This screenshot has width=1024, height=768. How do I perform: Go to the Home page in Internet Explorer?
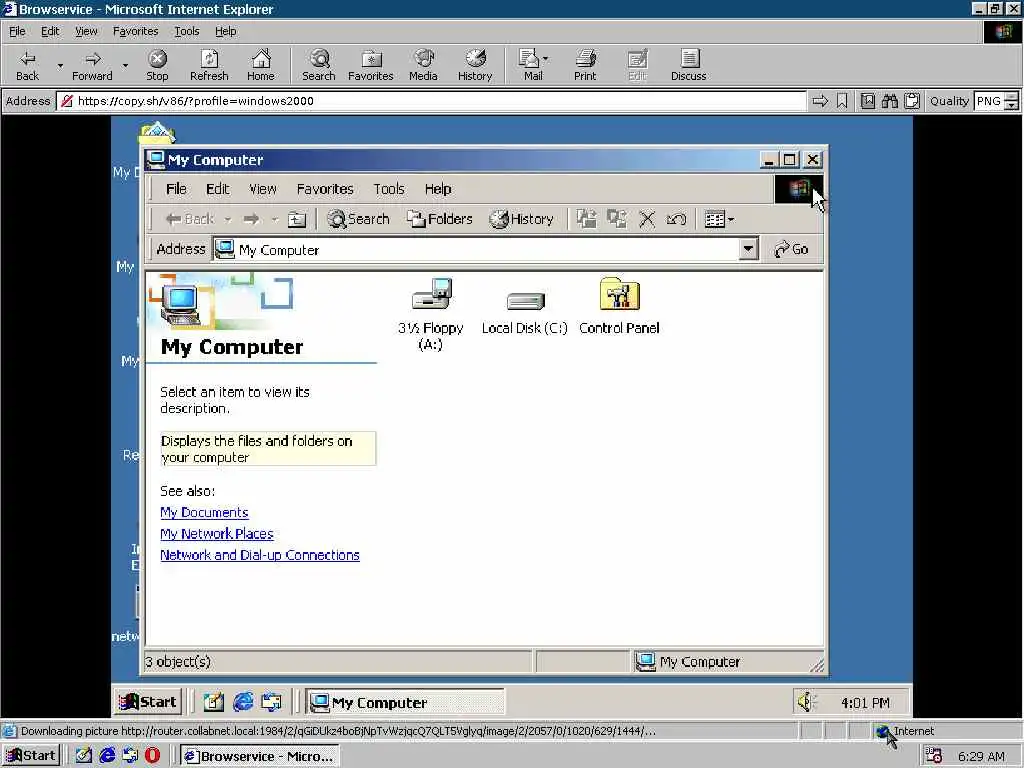[261, 65]
